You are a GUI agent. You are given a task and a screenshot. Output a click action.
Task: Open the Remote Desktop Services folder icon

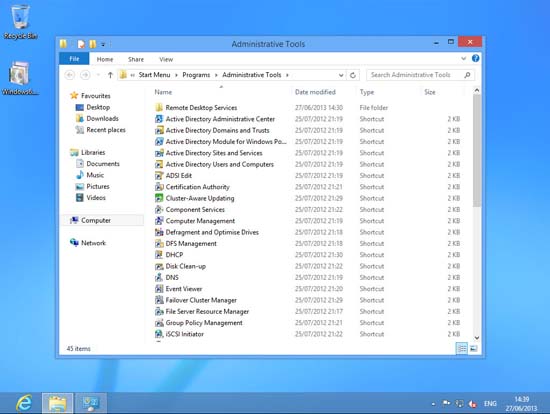point(159,107)
